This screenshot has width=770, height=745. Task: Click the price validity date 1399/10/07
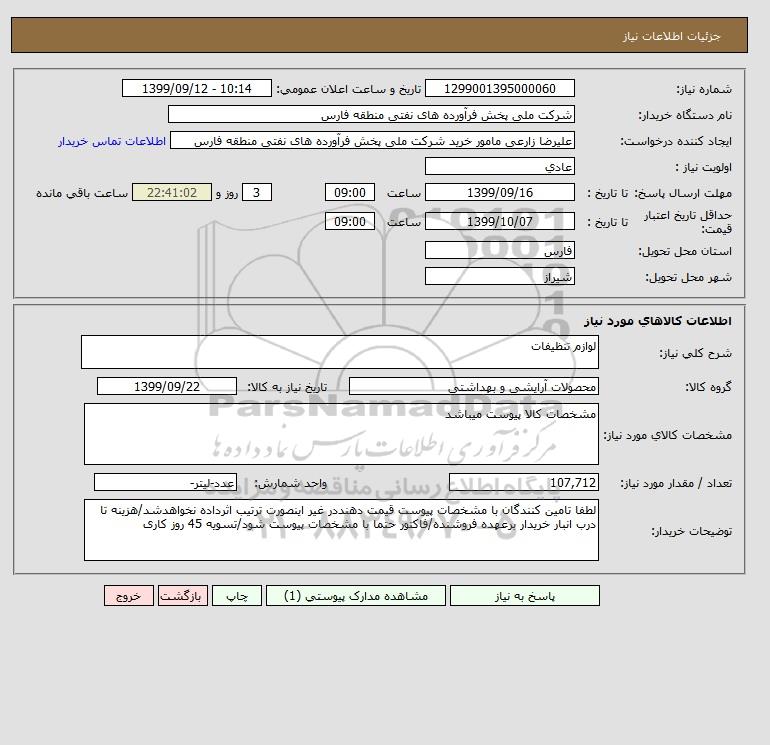[x=499, y=221]
